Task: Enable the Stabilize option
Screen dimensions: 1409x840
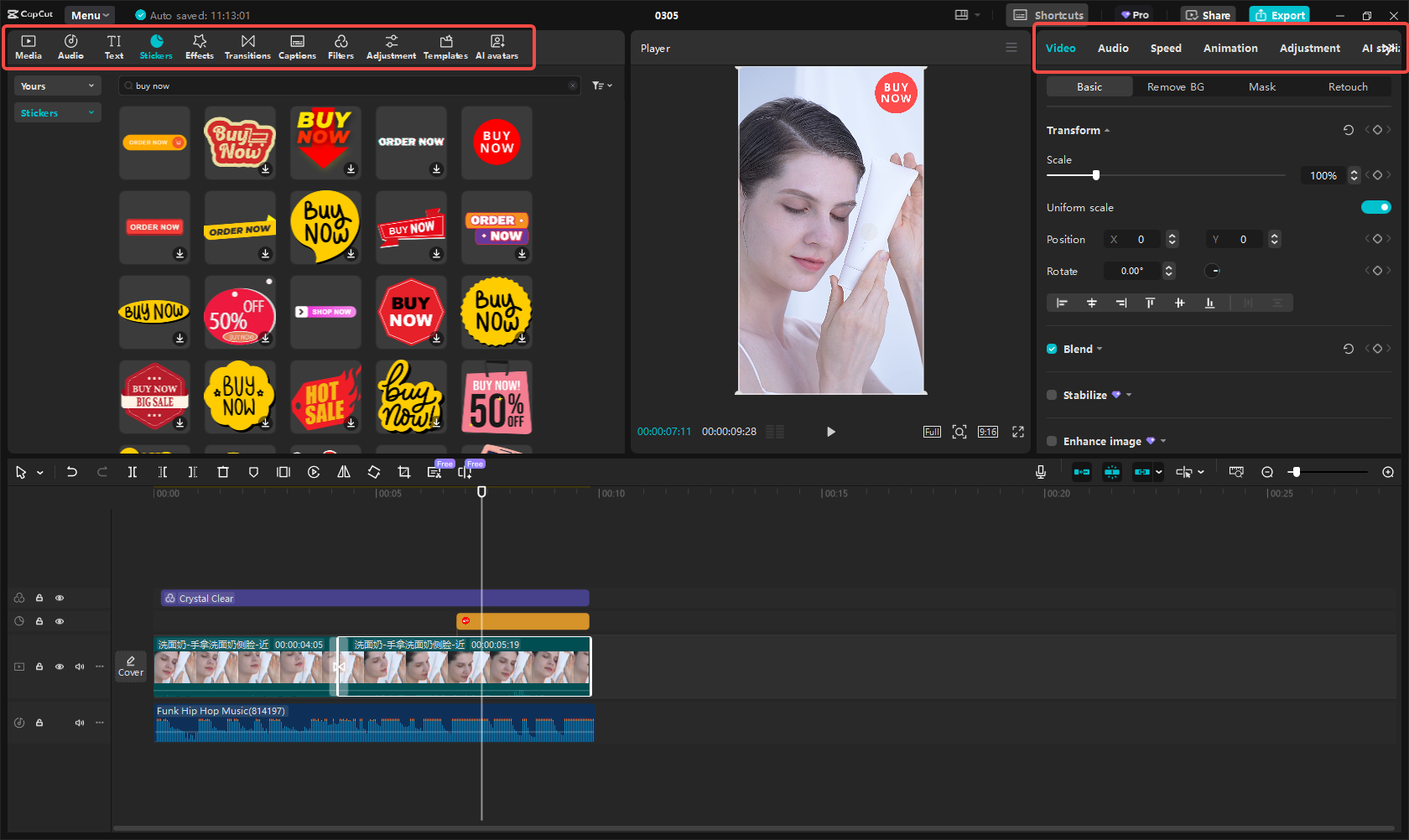Action: (1052, 395)
